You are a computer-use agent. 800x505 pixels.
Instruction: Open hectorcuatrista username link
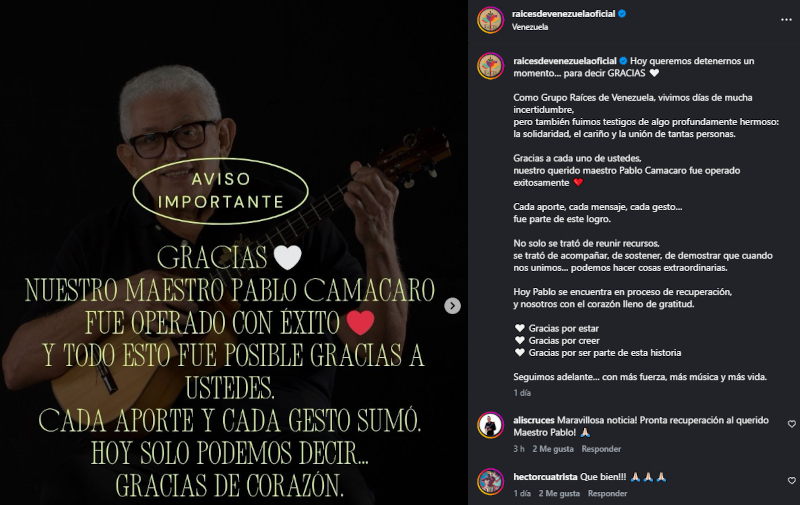point(545,477)
